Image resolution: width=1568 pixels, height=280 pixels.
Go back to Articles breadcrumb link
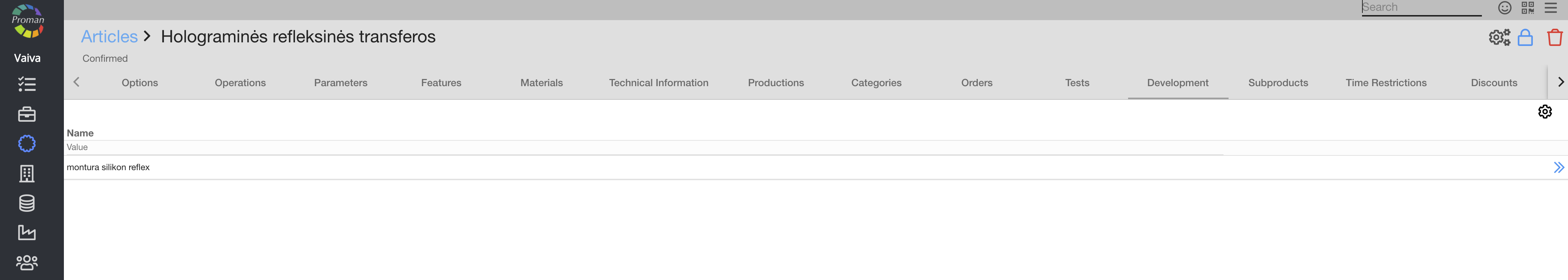(109, 37)
